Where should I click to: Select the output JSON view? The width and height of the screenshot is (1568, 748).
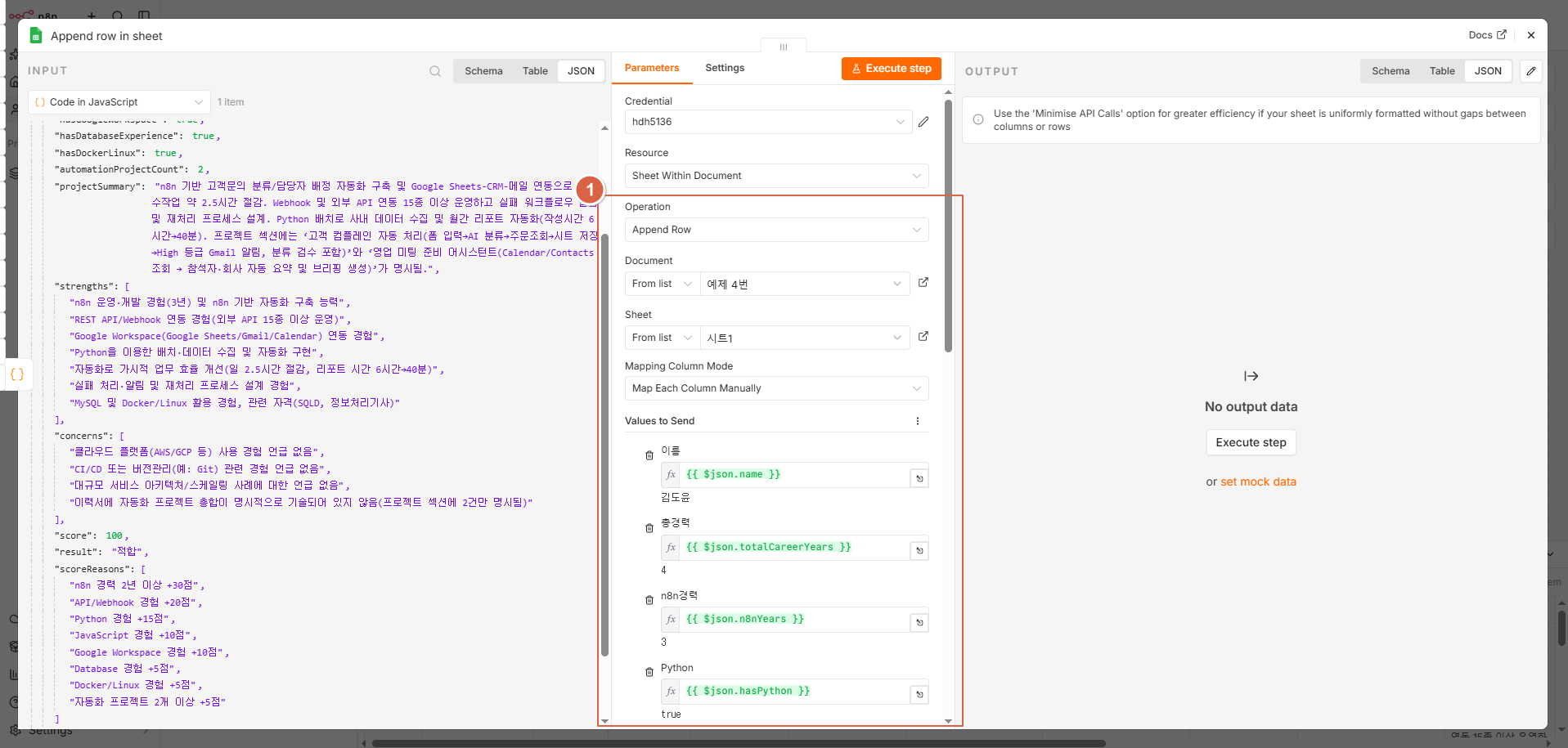1488,71
